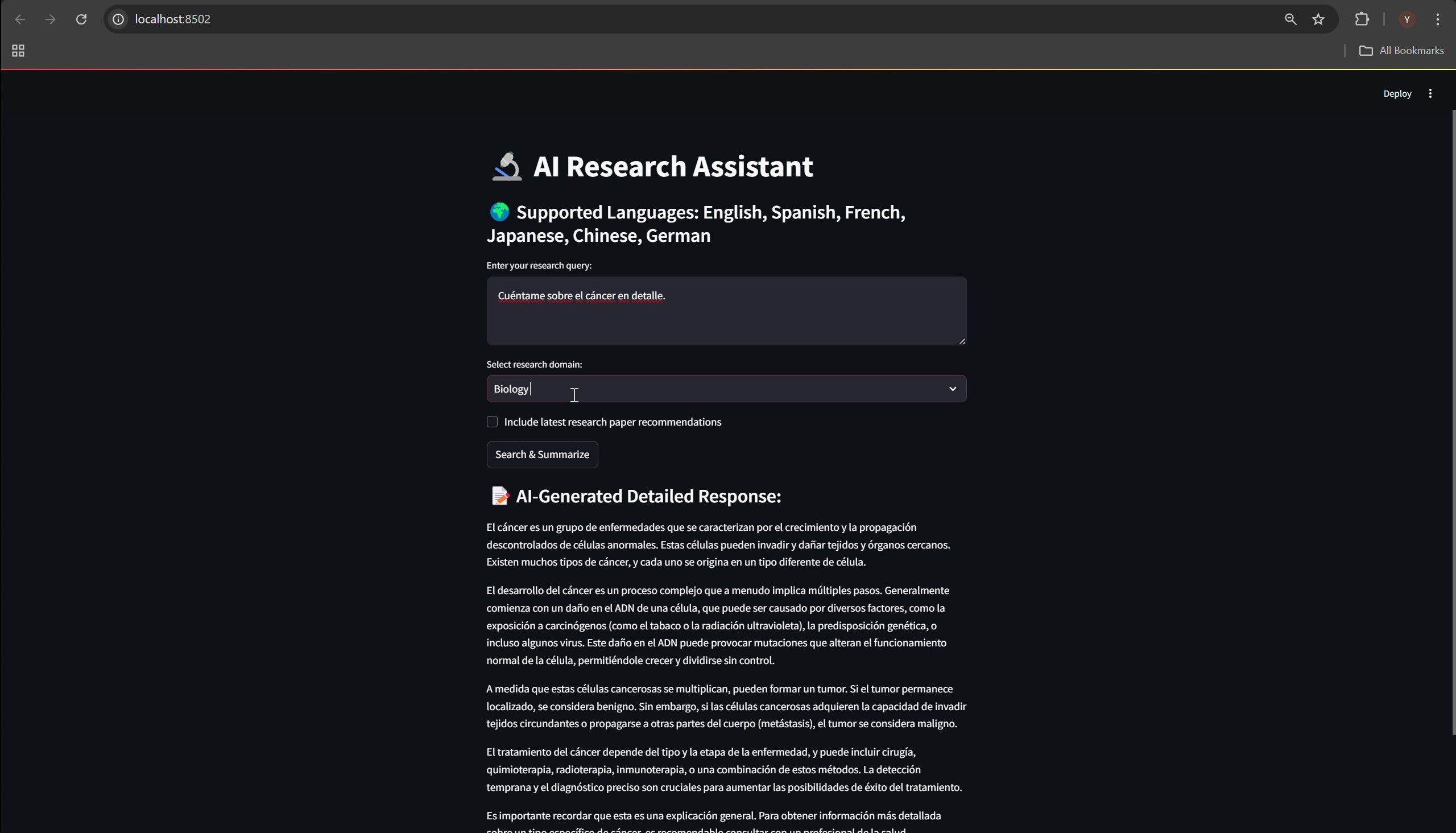Enable latest research paper recommendations checkbox
Viewport: 1456px width, 833px height.
pyautogui.click(x=492, y=422)
